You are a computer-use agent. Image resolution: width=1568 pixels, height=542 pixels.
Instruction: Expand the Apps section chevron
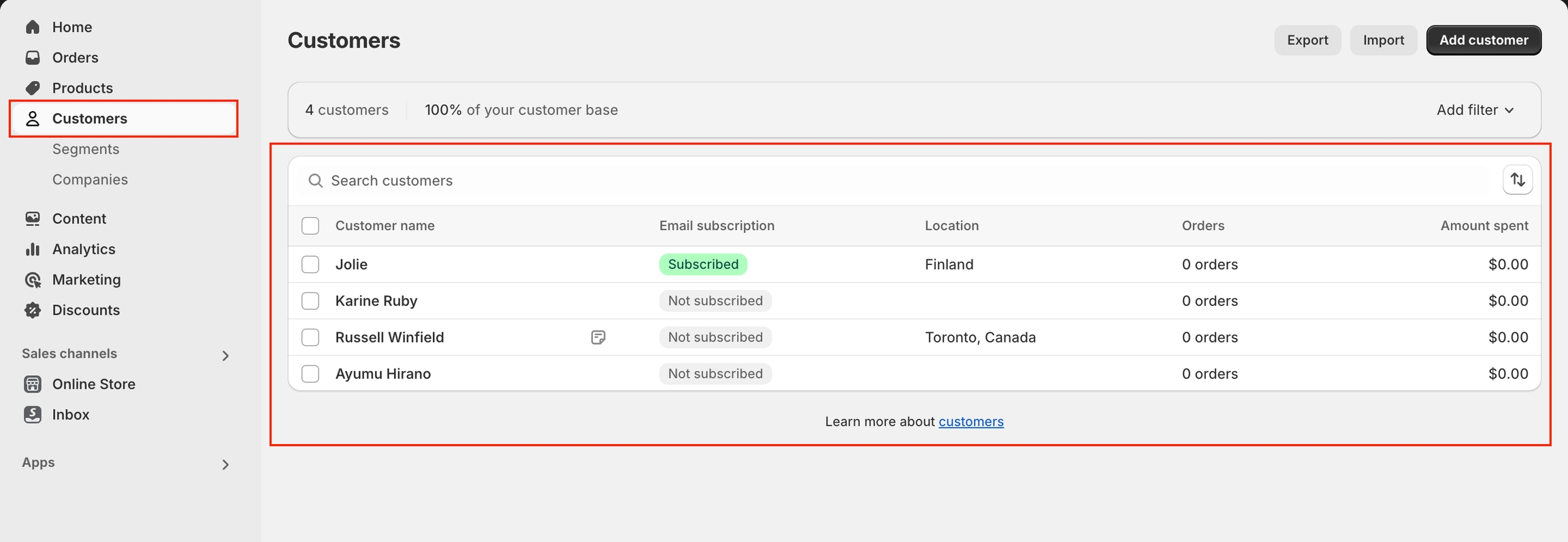point(225,464)
